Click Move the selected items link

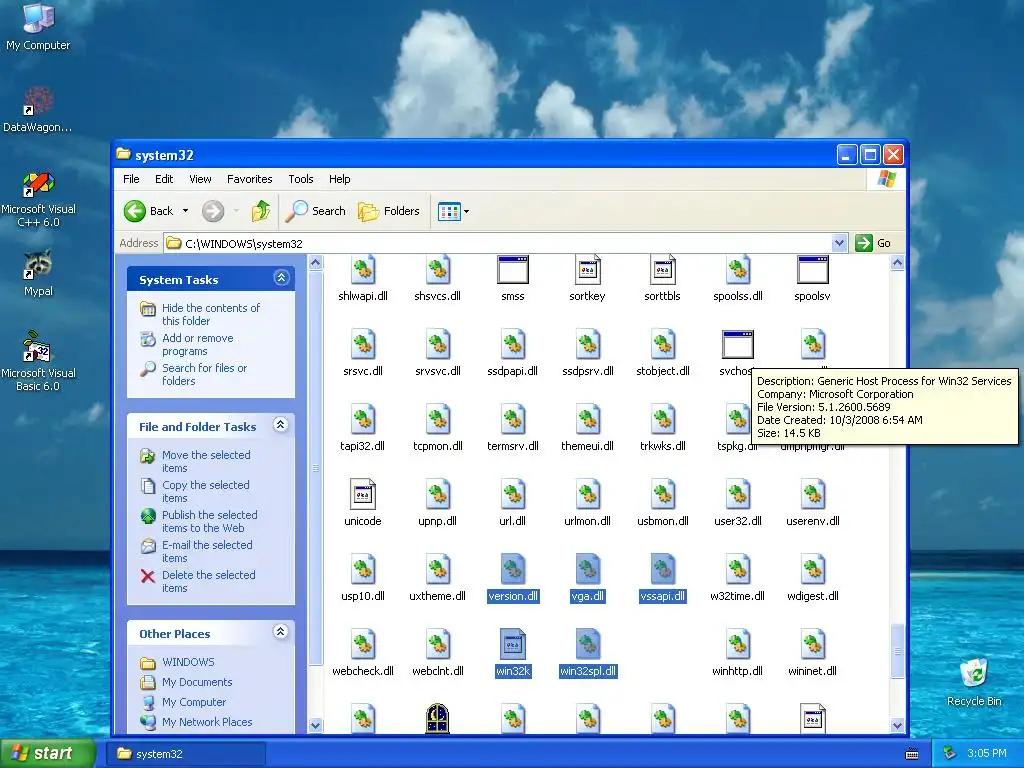click(x=206, y=461)
